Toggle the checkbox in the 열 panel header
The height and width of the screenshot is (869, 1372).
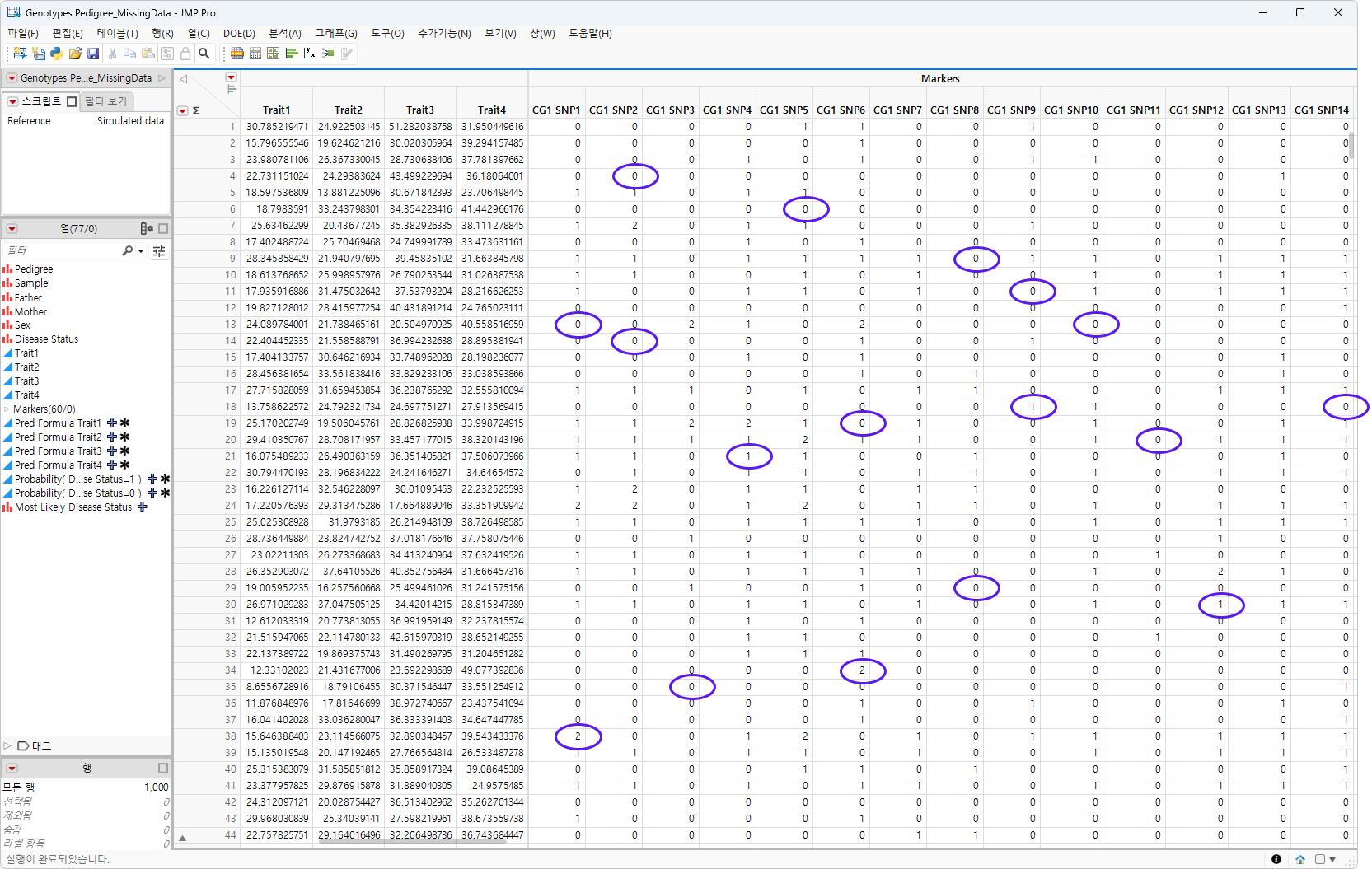pos(163,228)
